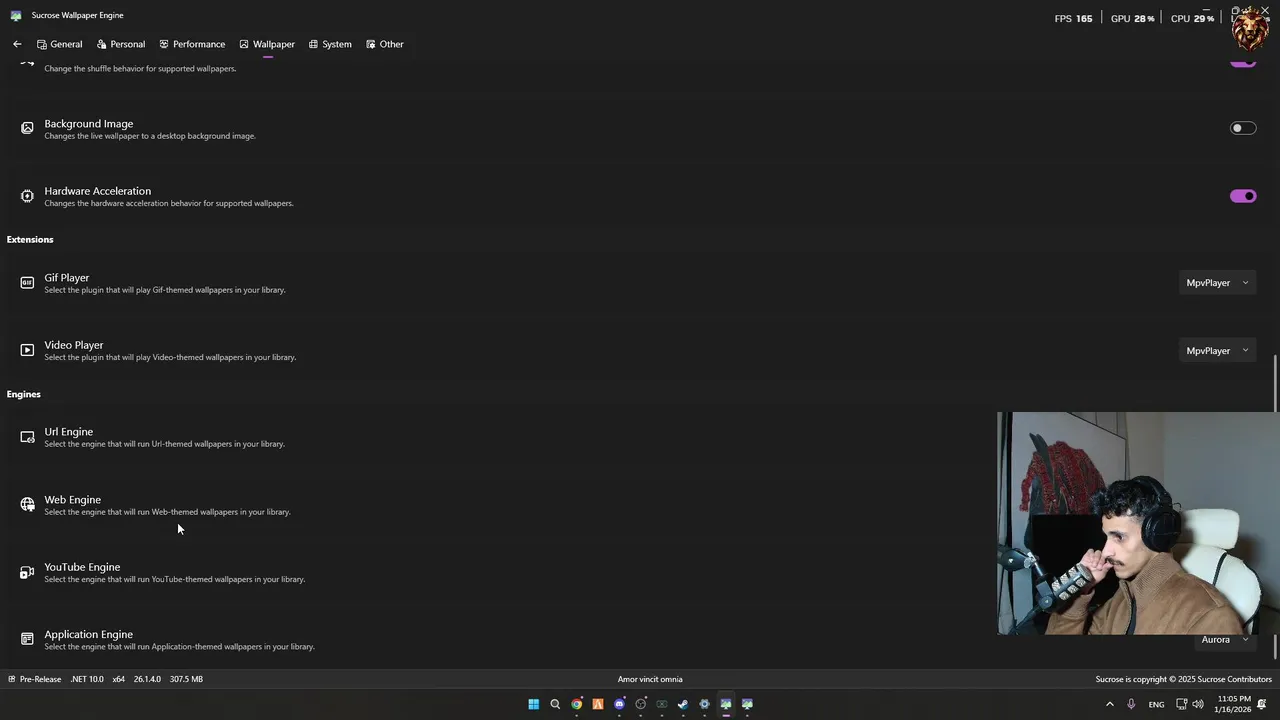Click the Hardware Acceleration chip icon
The height and width of the screenshot is (720, 1280).
(27, 196)
